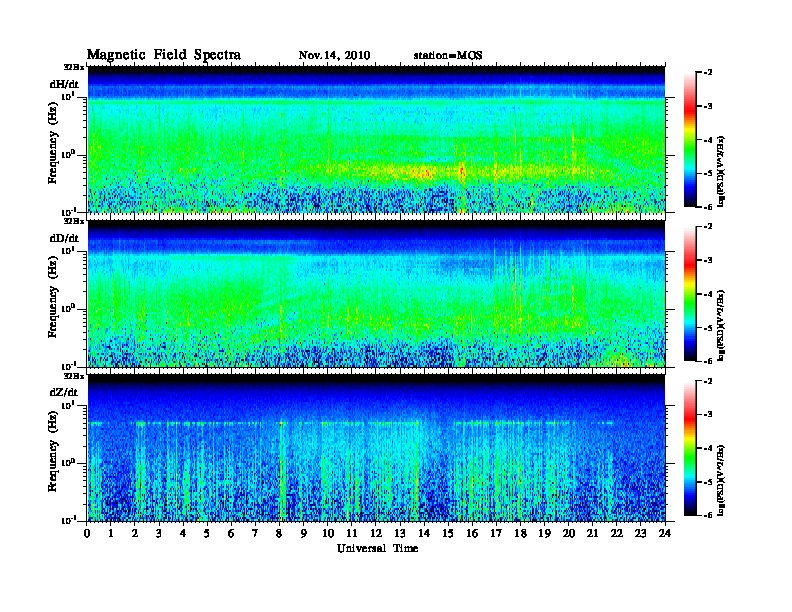Select the dH/dt panel label
The image size is (792, 612).
click(64, 84)
